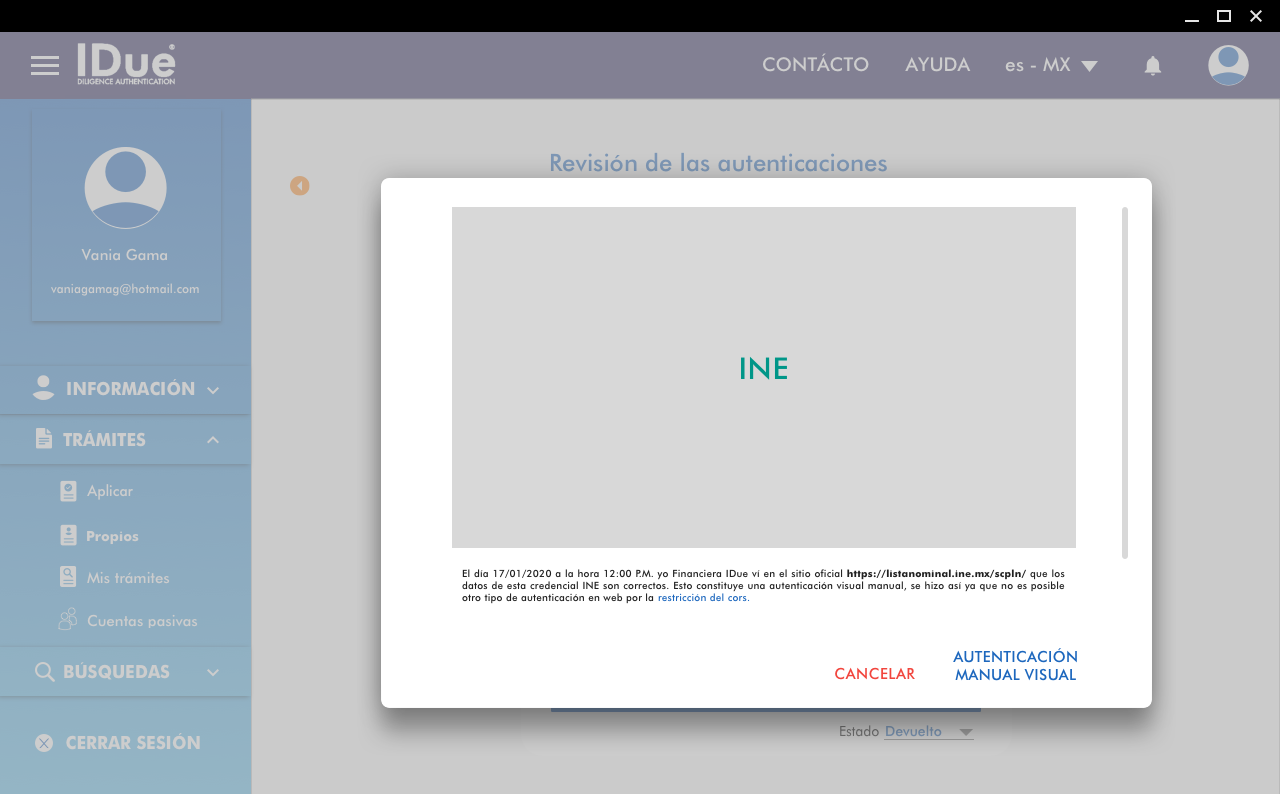The image size is (1280, 794).
Task: Click the Búsquedas magnifier icon
Action: pyautogui.click(x=44, y=672)
